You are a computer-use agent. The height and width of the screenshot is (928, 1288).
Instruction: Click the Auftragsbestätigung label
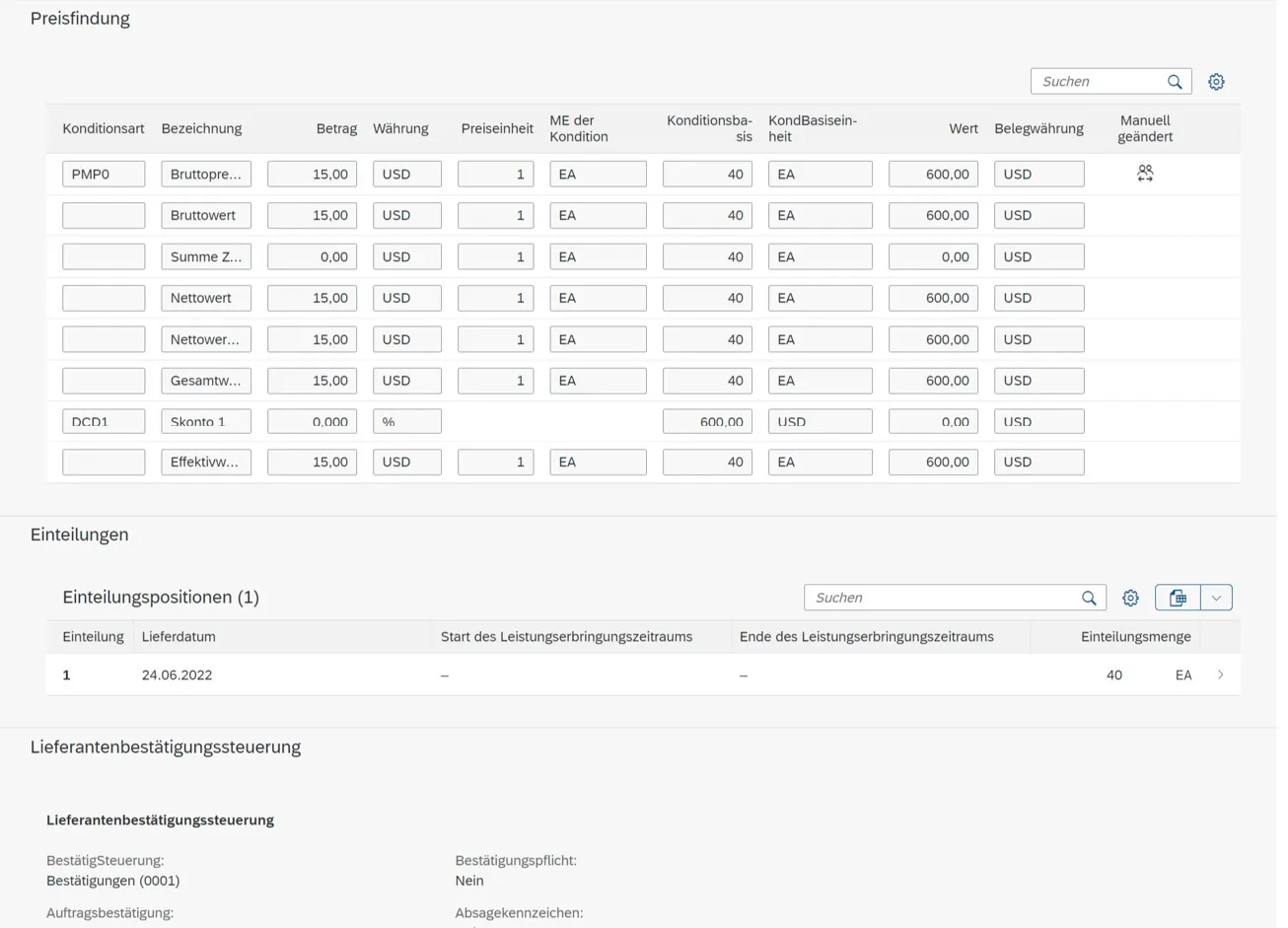pyautogui.click(x=109, y=913)
